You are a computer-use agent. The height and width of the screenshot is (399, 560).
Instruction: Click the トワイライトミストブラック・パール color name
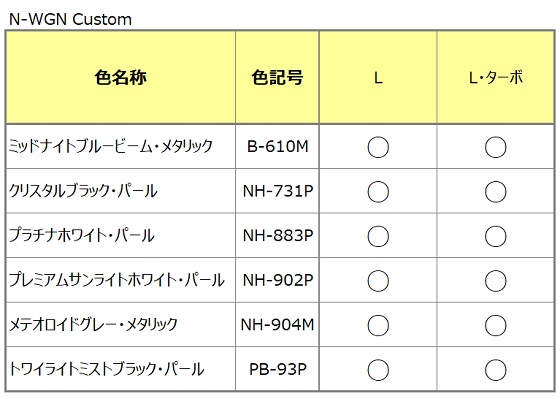click(106, 369)
